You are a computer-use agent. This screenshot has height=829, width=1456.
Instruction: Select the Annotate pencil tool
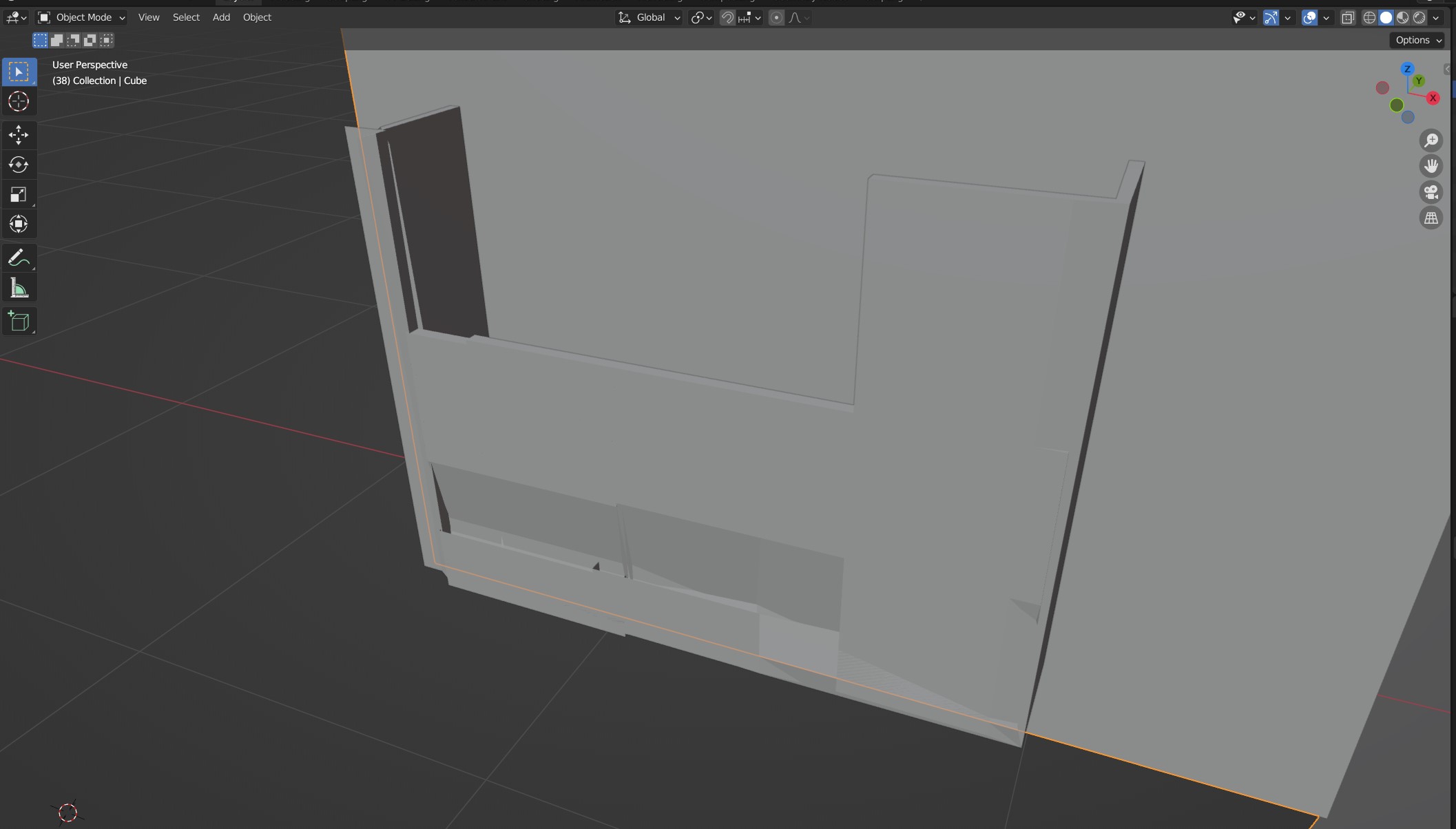(x=19, y=258)
